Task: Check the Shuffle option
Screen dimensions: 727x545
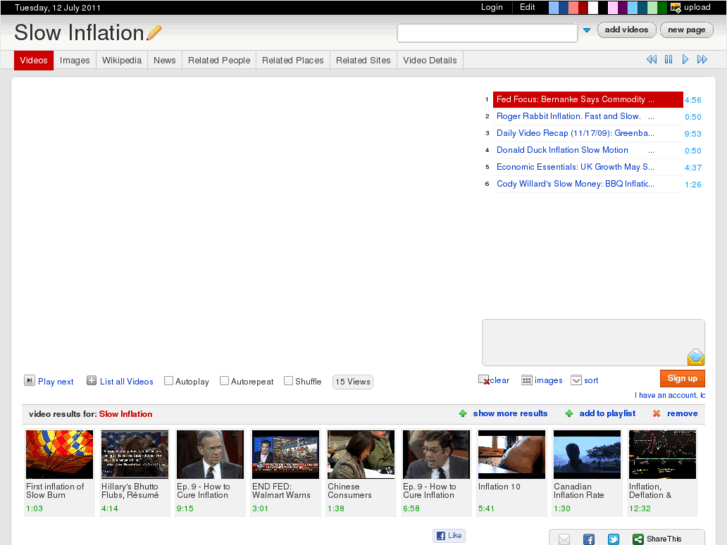Action: (x=288, y=381)
